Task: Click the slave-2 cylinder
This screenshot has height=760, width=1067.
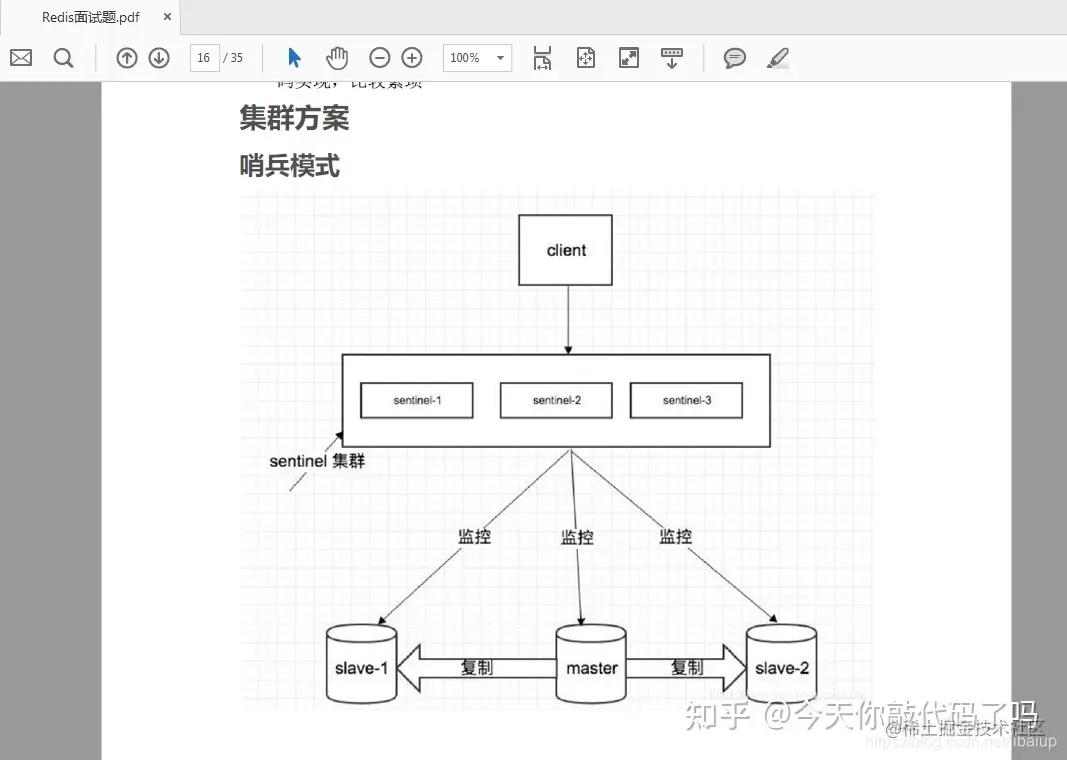Action: coord(781,664)
